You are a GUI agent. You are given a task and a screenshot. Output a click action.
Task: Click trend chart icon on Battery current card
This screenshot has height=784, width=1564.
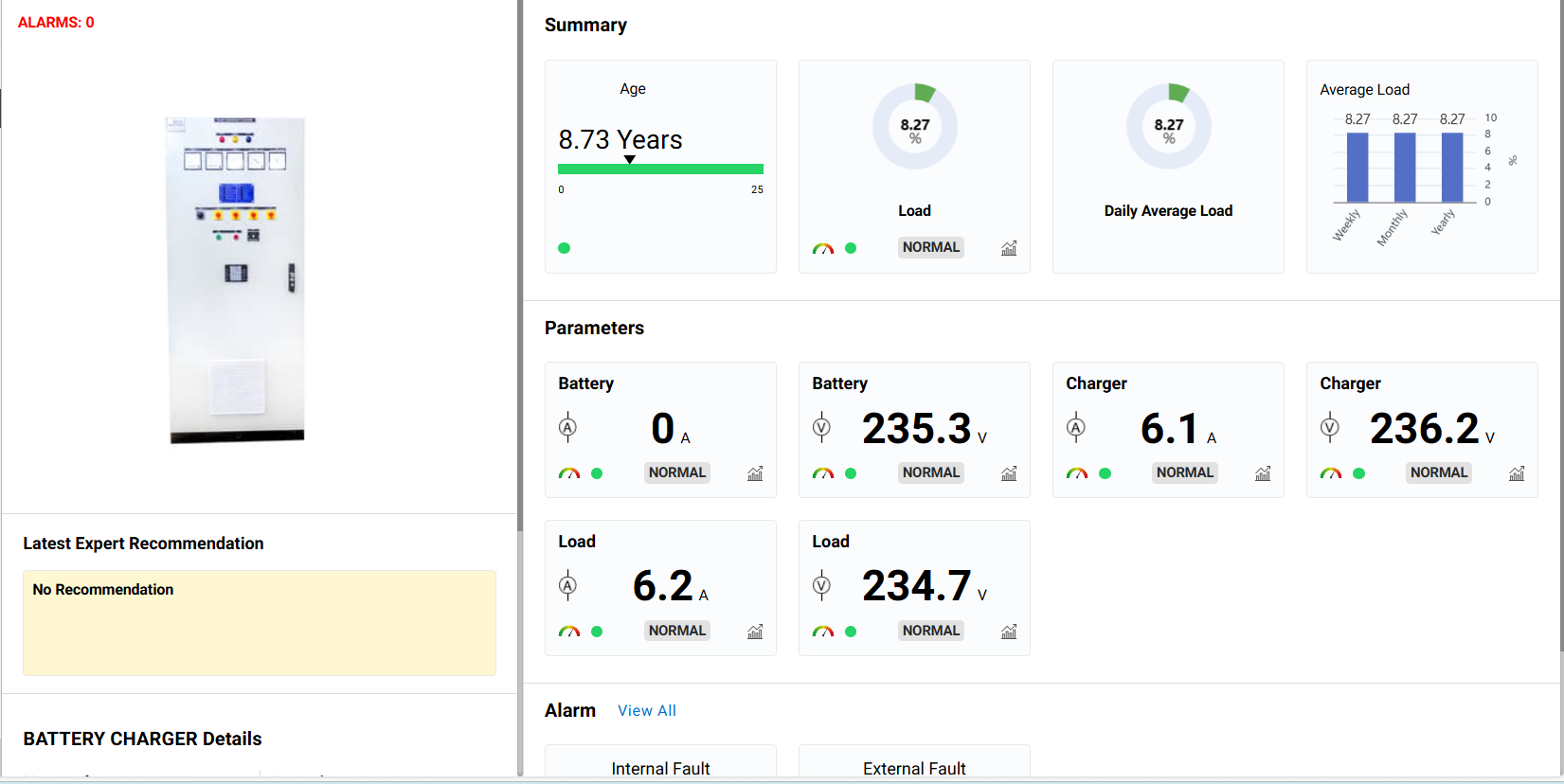click(x=755, y=473)
